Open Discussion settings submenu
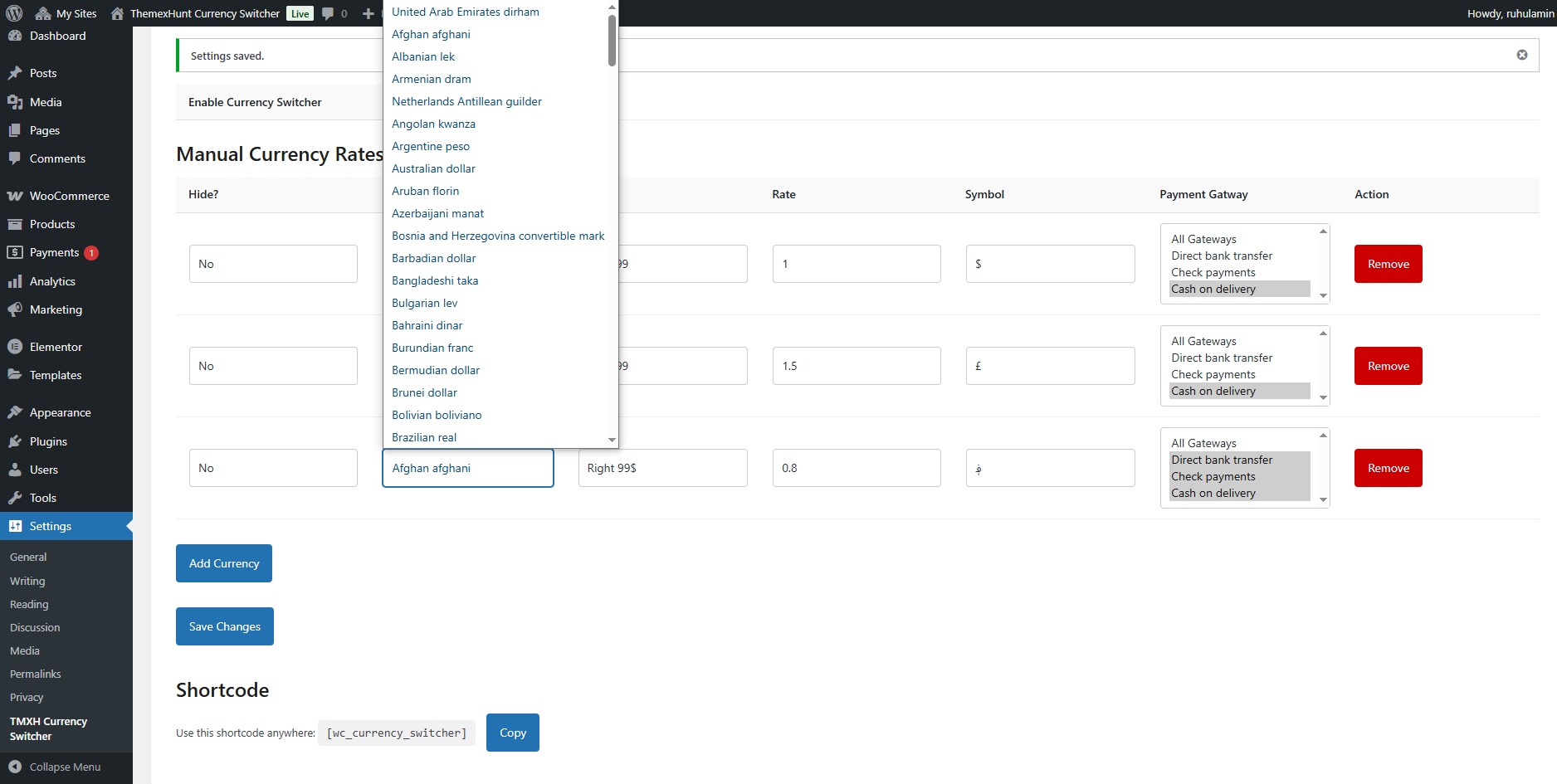 tap(35, 627)
